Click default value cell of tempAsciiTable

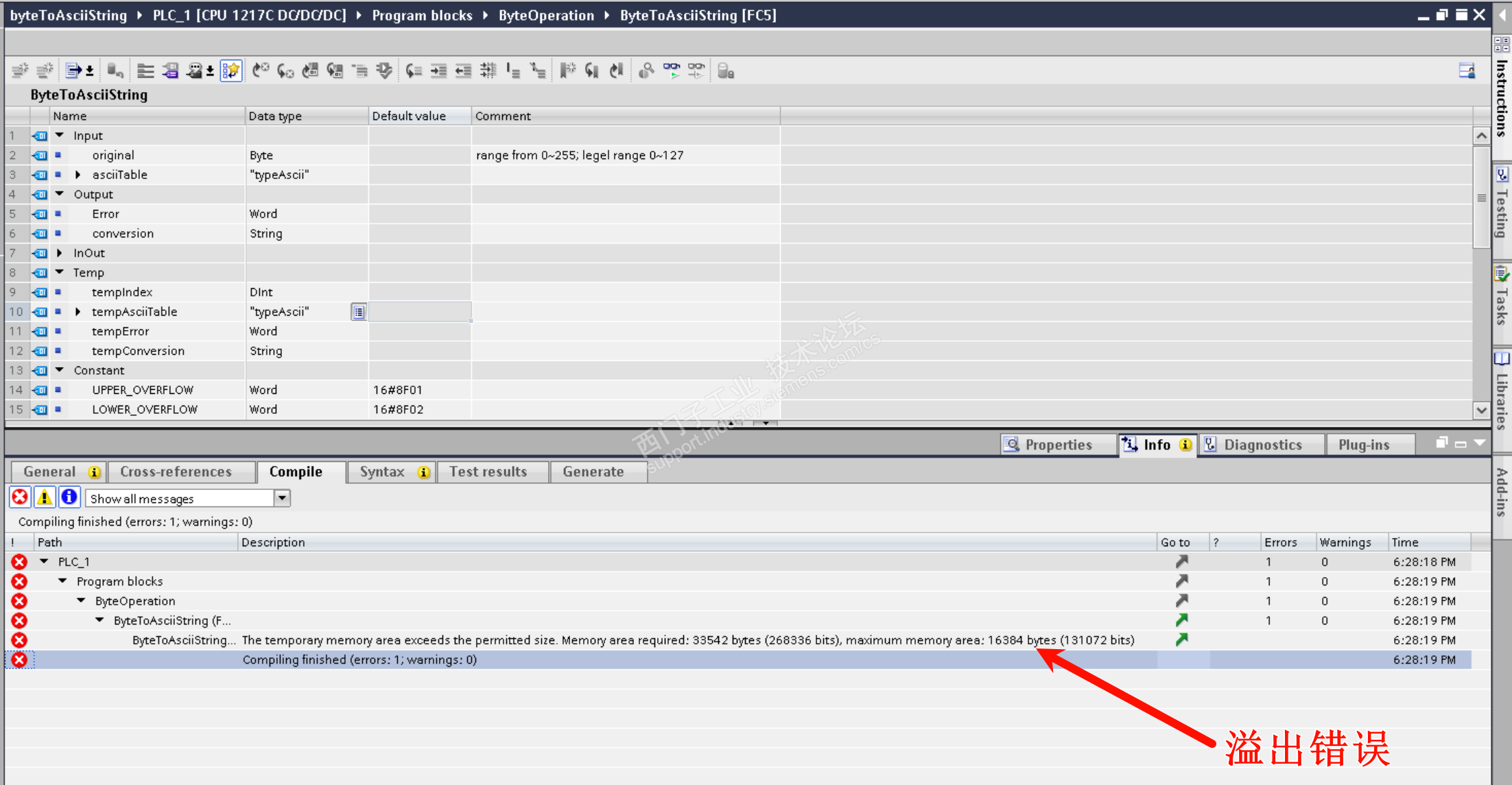click(419, 312)
